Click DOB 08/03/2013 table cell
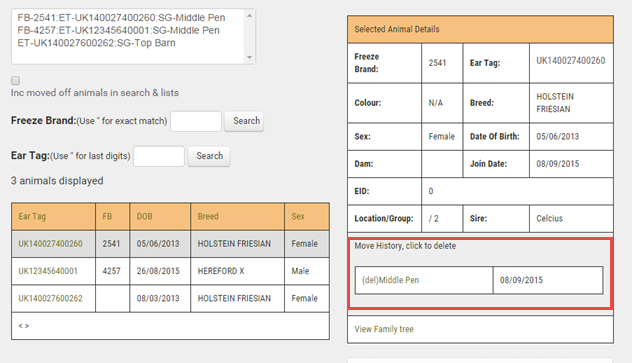This screenshot has width=632, height=363. 158,299
